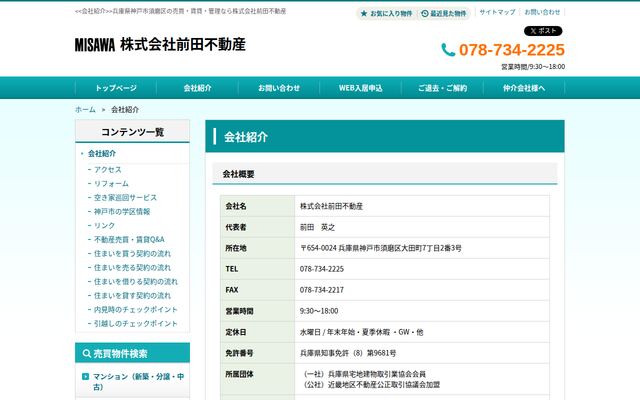Open the お気に入り物件 link
The image size is (640, 400).
[x=391, y=13]
